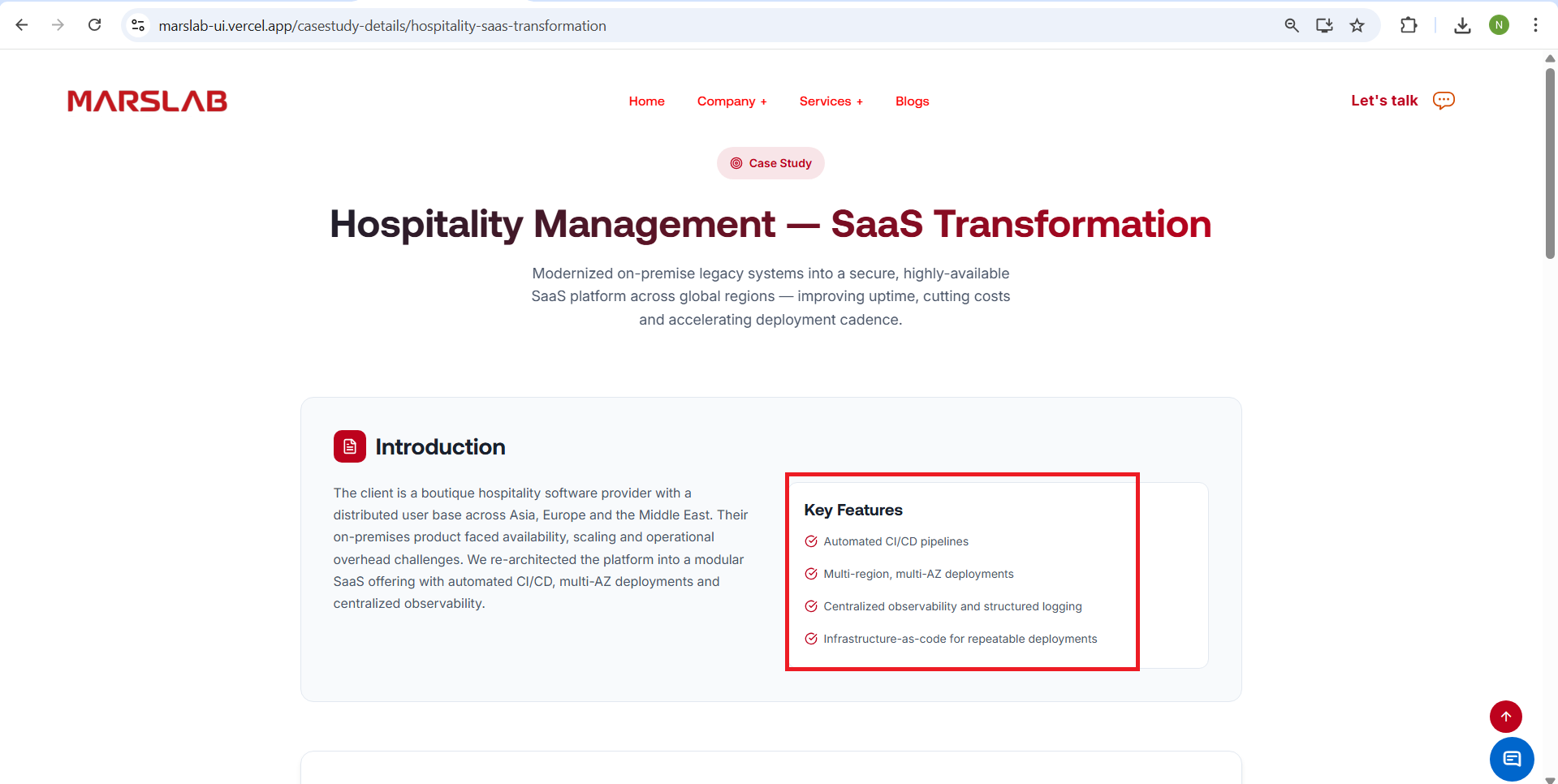Open browser downloads icon
The image size is (1558, 784).
coord(1462,25)
